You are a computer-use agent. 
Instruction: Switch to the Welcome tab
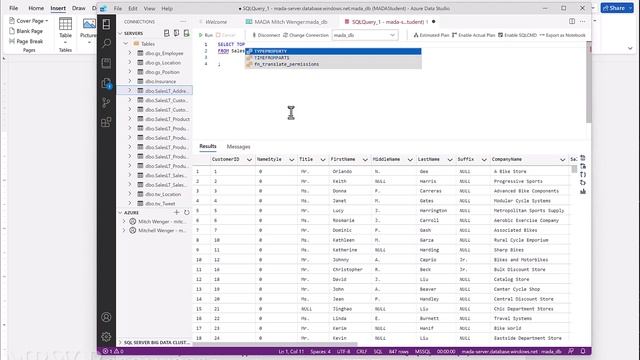click(x=216, y=22)
